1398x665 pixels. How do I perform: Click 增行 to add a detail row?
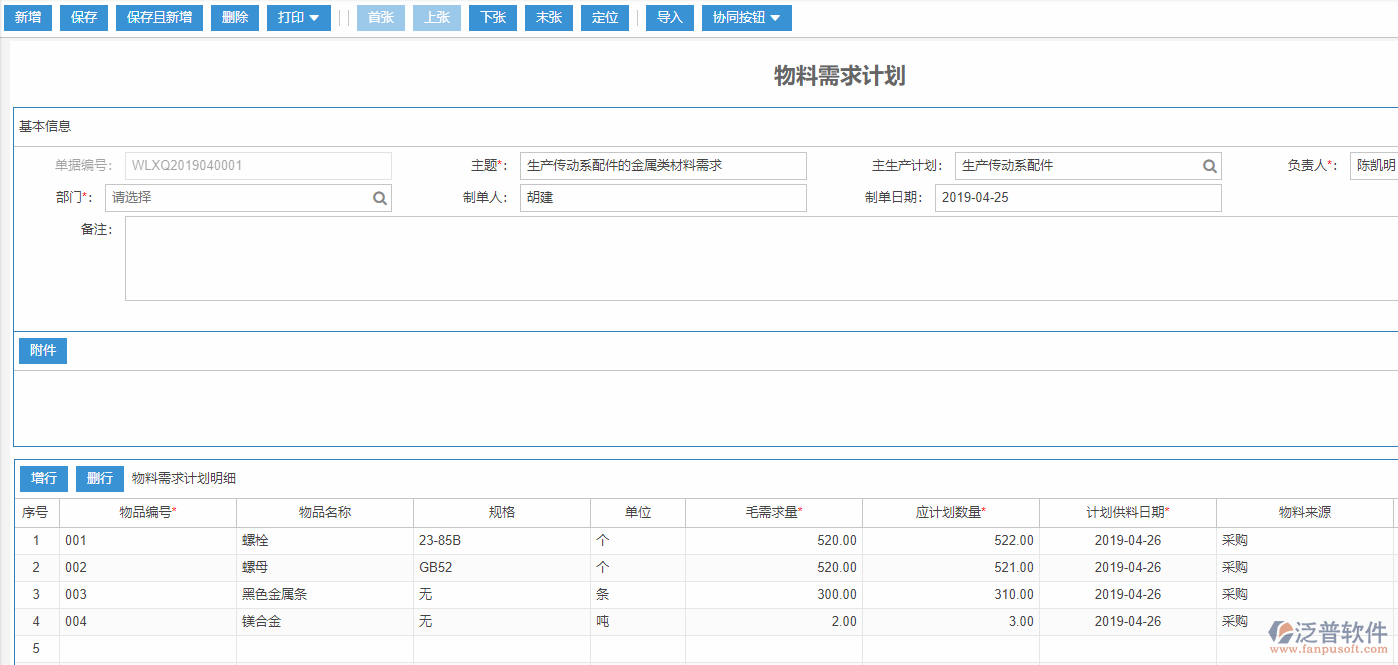43,478
